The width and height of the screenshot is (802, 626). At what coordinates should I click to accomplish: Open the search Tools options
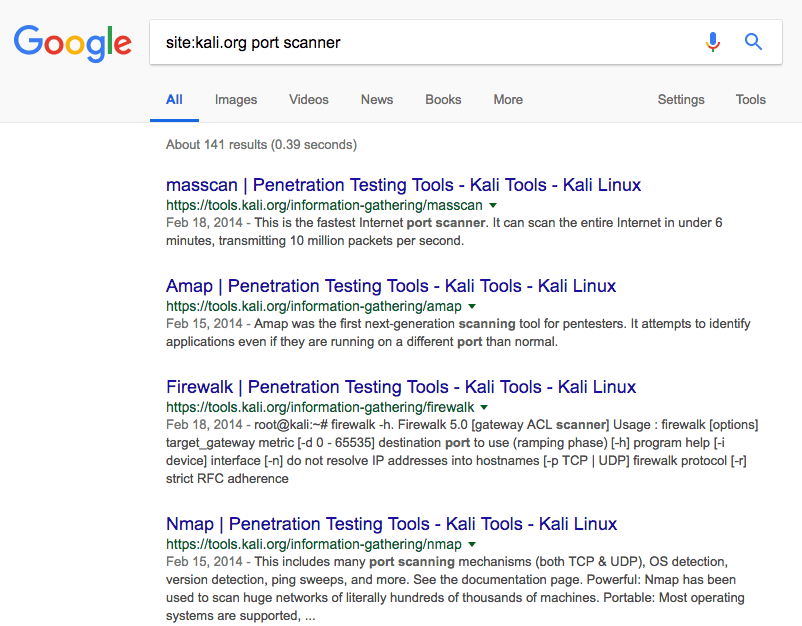coord(751,100)
